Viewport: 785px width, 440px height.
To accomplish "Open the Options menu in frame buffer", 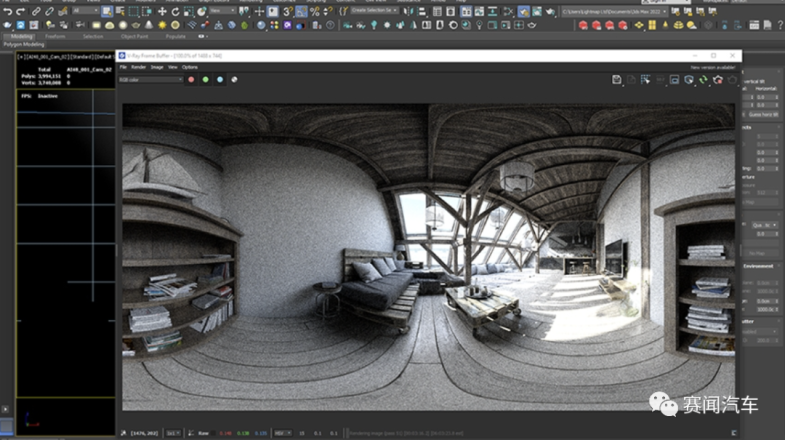I will (x=190, y=67).
